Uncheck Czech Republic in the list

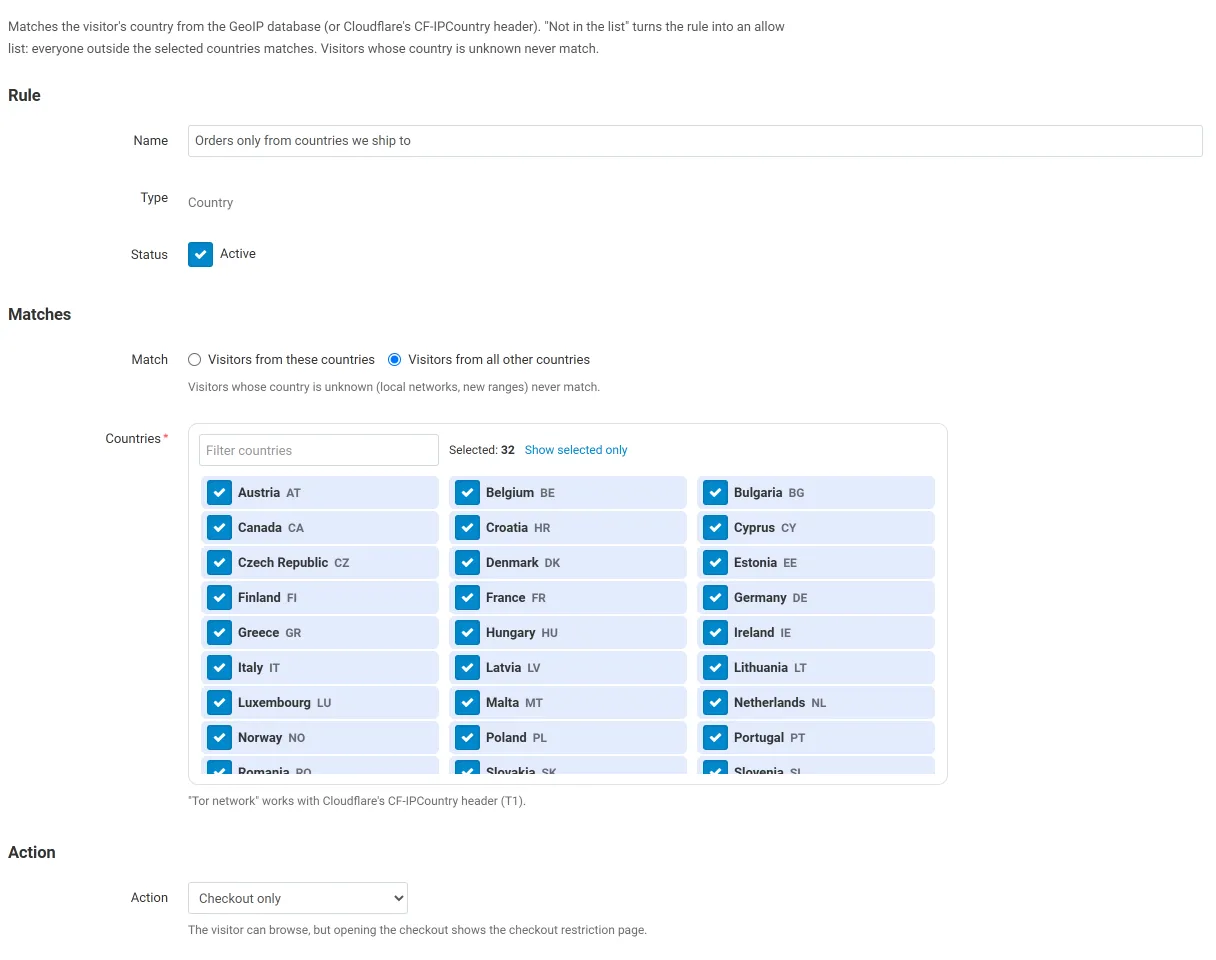coord(220,563)
